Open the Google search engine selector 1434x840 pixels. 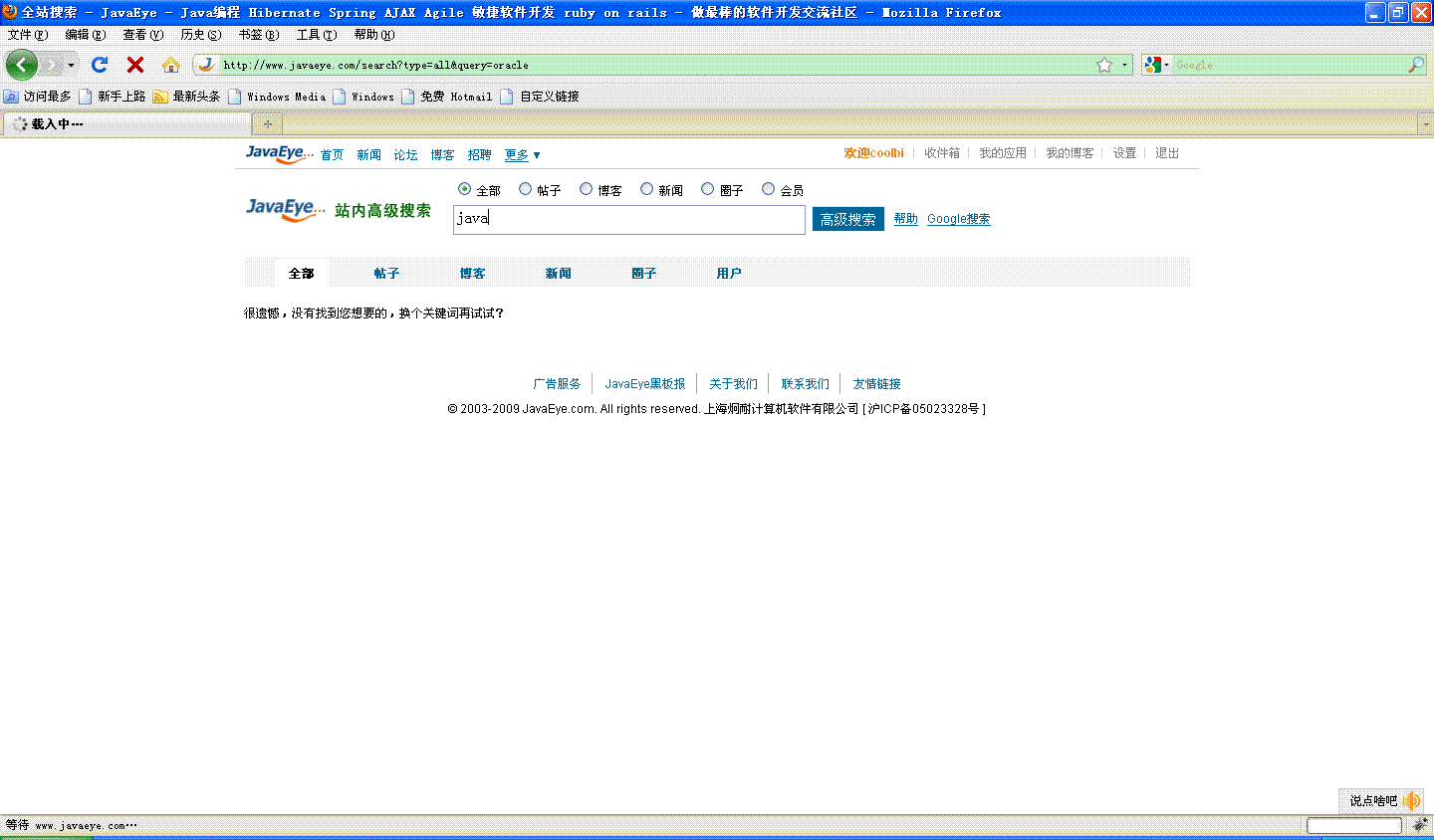pyautogui.click(x=1157, y=65)
